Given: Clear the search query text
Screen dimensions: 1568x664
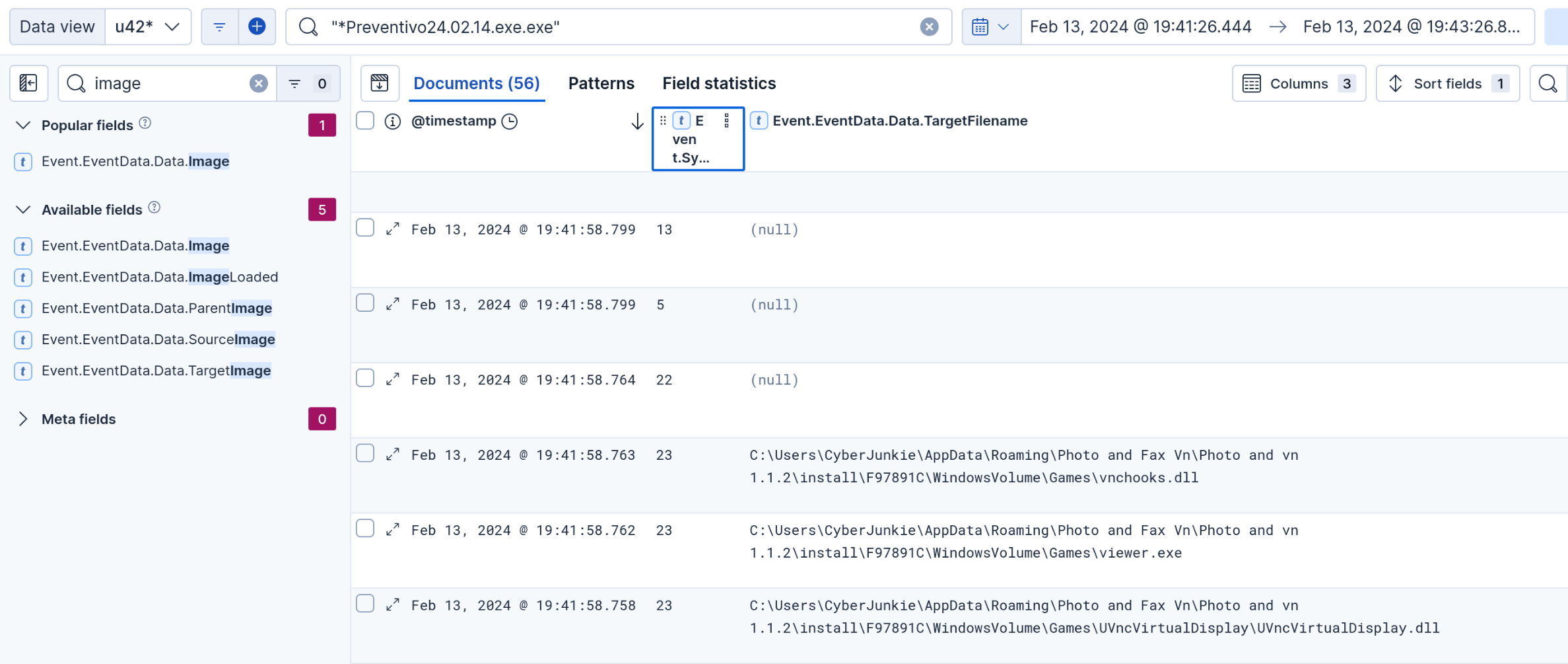Looking at the screenshot, I should tap(929, 26).
